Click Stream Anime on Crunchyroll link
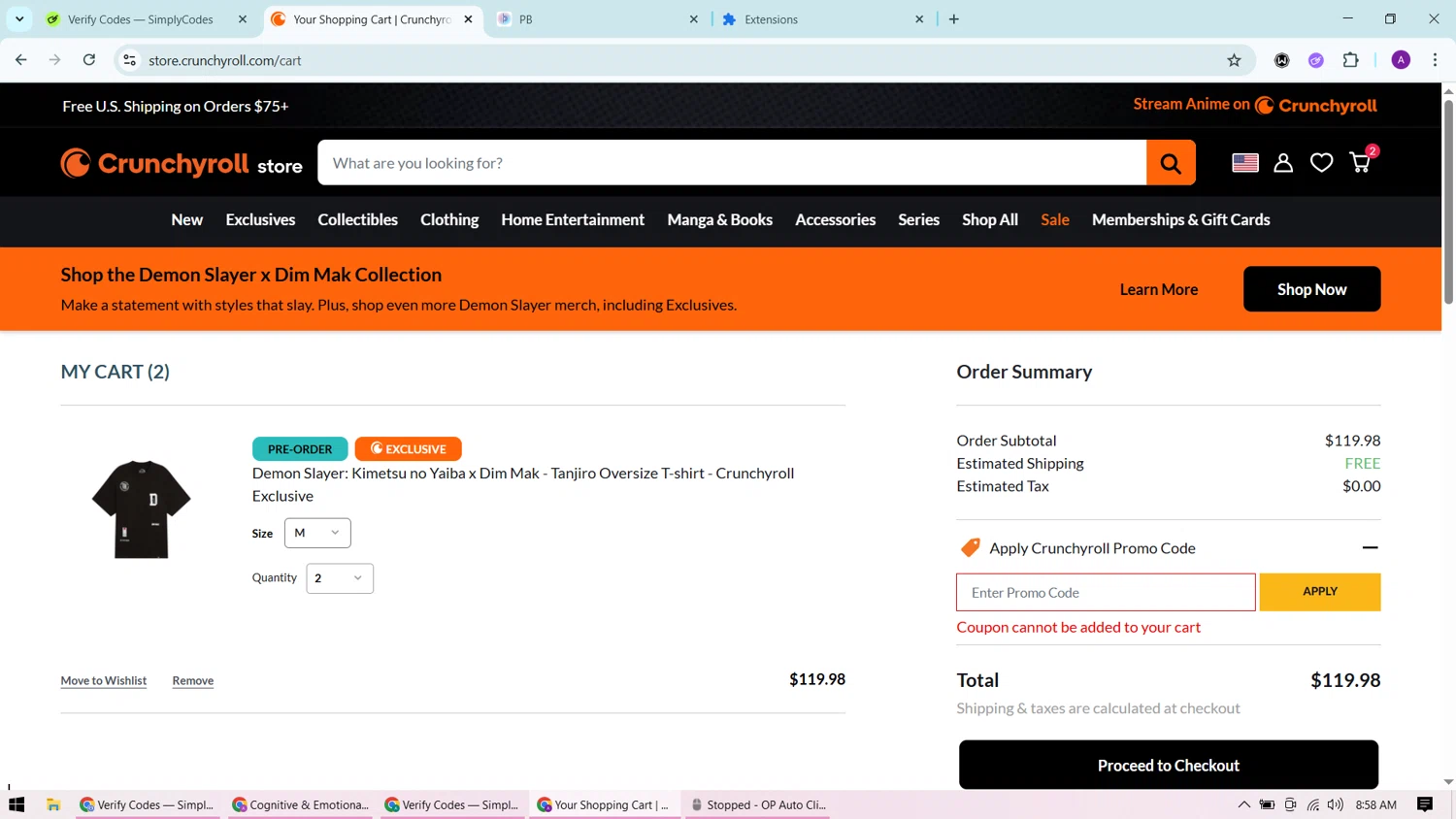Screen dimensions: 1456x819 pyautogui.click(x=1255, y=105)
